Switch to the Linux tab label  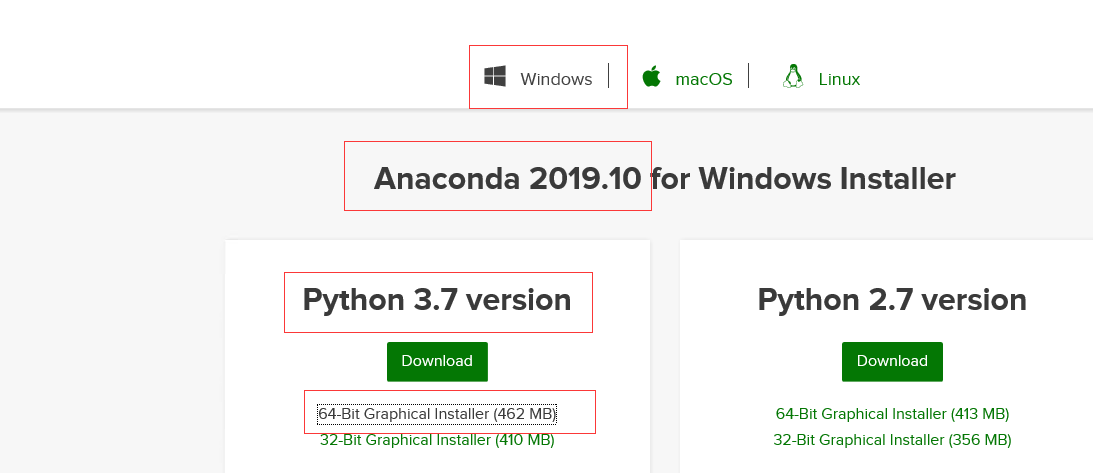(x=839, y=79)
